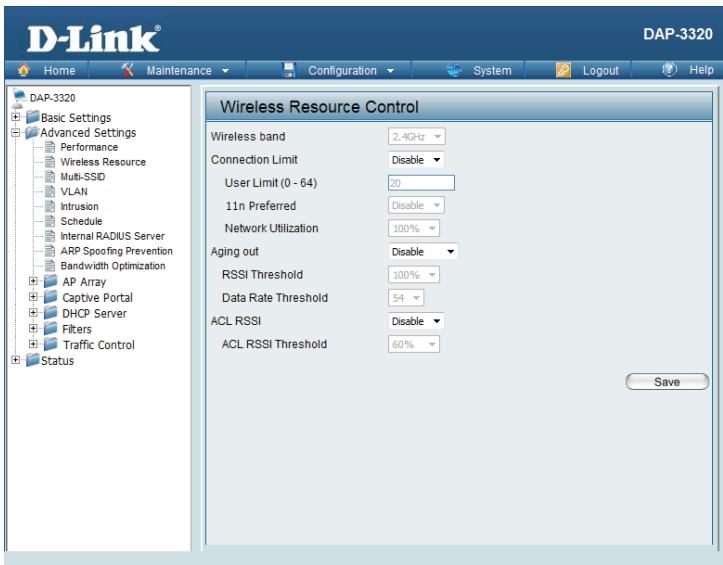Open the System menu item
The image size is (723, 565).
pyautogui.click(x=492, y=71)
